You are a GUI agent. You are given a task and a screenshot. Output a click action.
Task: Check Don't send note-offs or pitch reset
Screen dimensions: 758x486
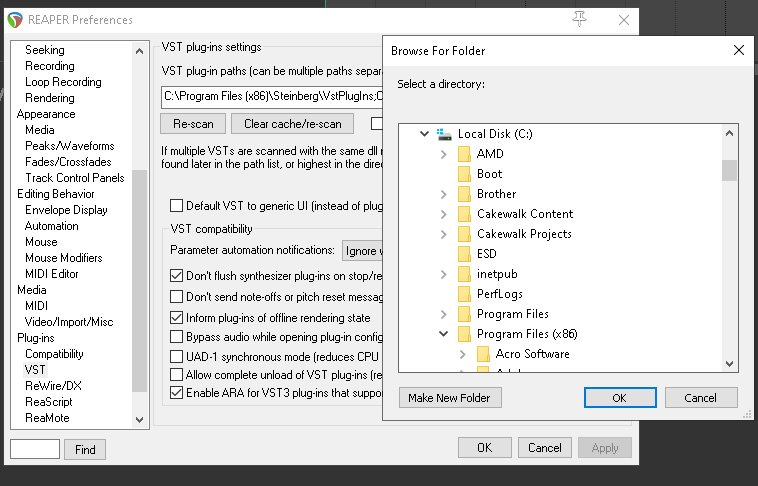pos(176,296)
